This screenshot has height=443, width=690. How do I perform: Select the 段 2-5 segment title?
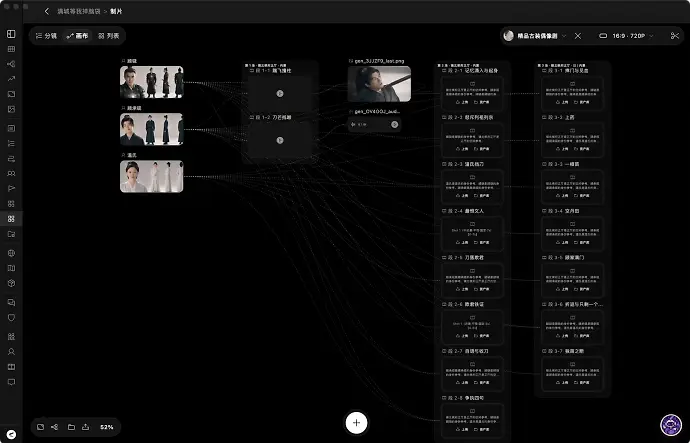[463, 257]
